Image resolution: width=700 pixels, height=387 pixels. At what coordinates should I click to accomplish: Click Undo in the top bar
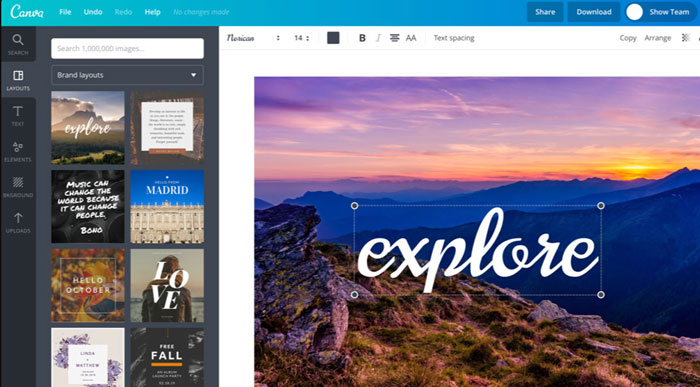click(x=93, y=12)
